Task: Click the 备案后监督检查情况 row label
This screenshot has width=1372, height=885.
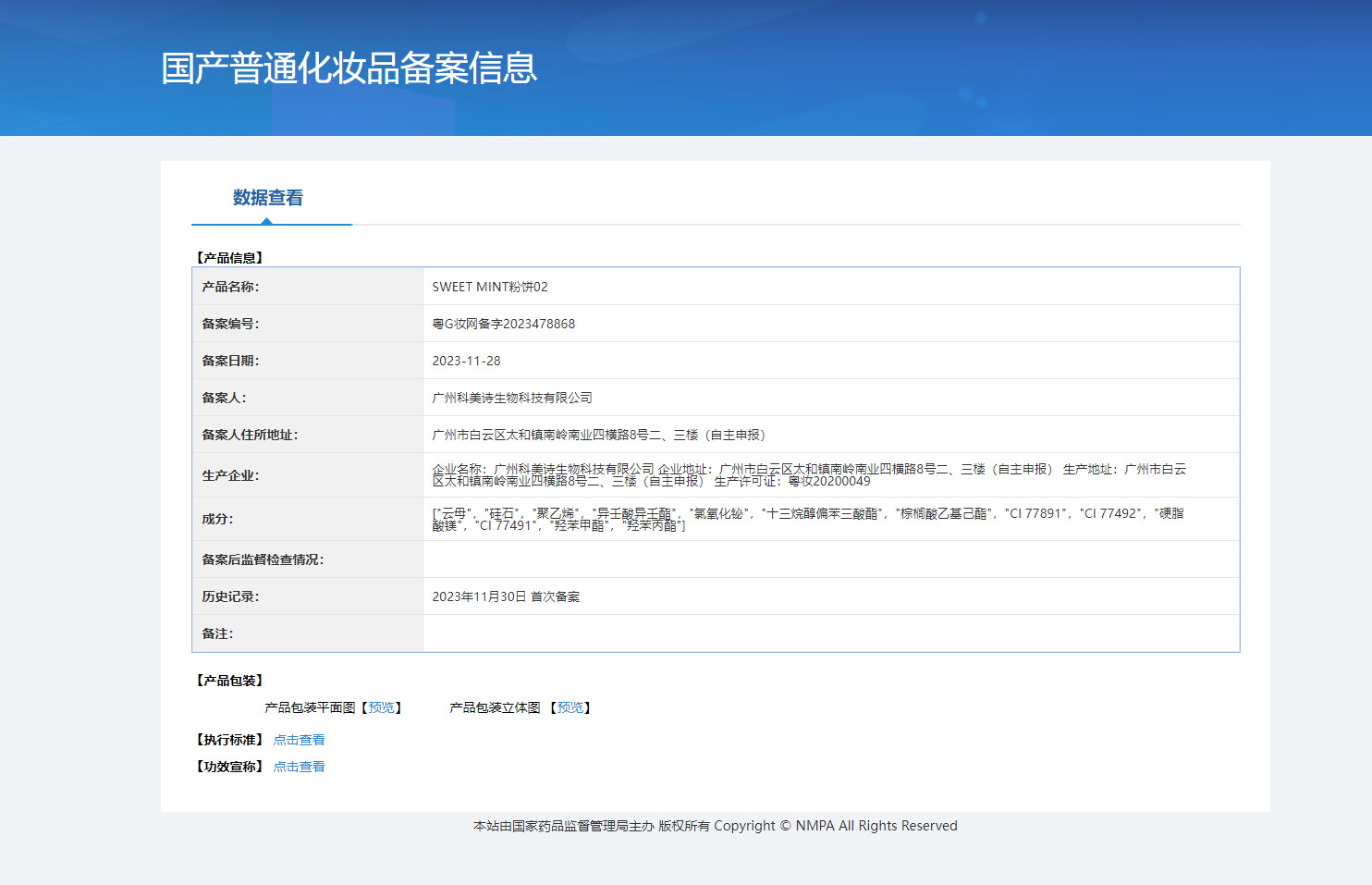Action: [263, 559]
